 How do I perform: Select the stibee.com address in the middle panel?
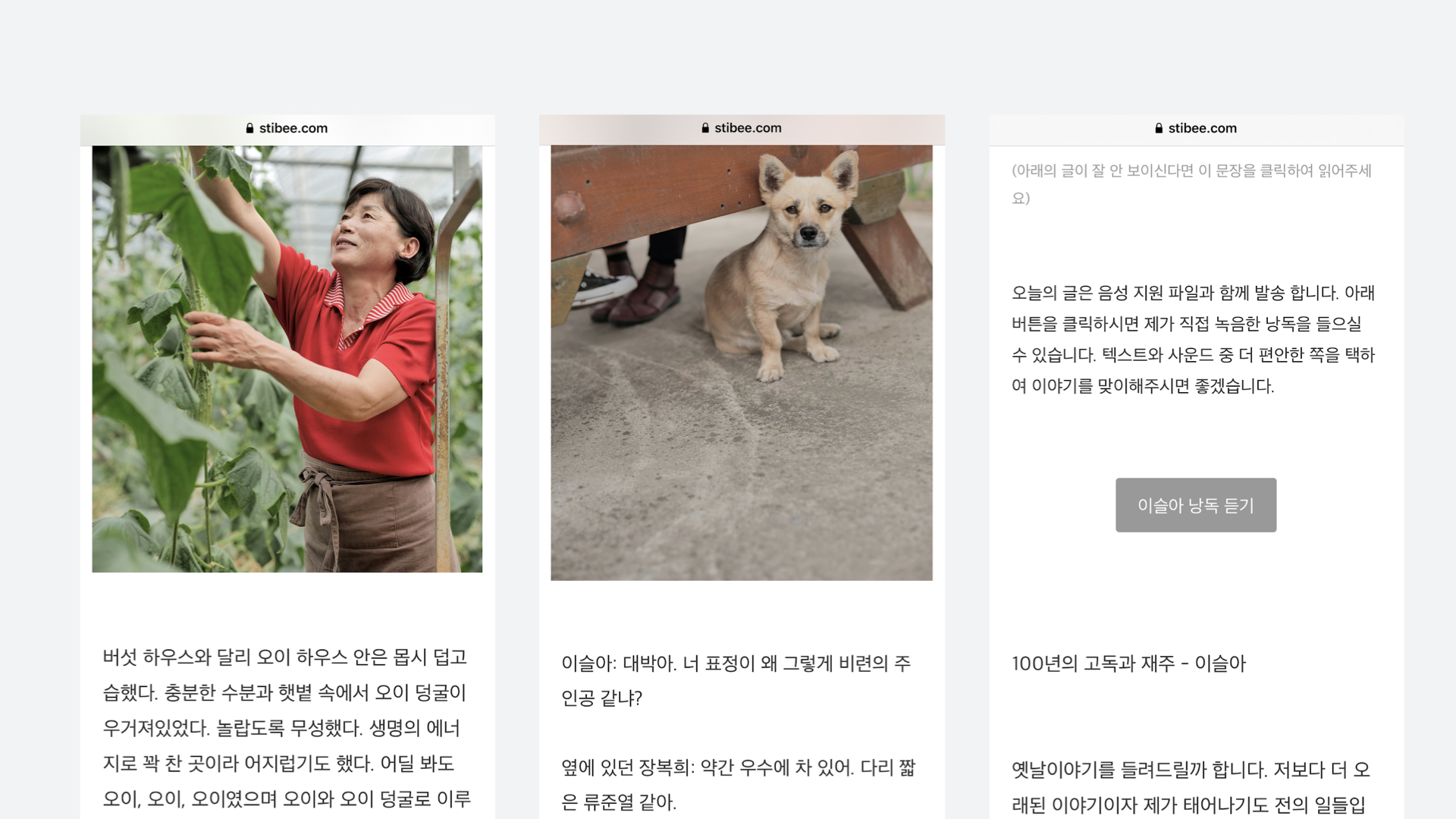748,128
